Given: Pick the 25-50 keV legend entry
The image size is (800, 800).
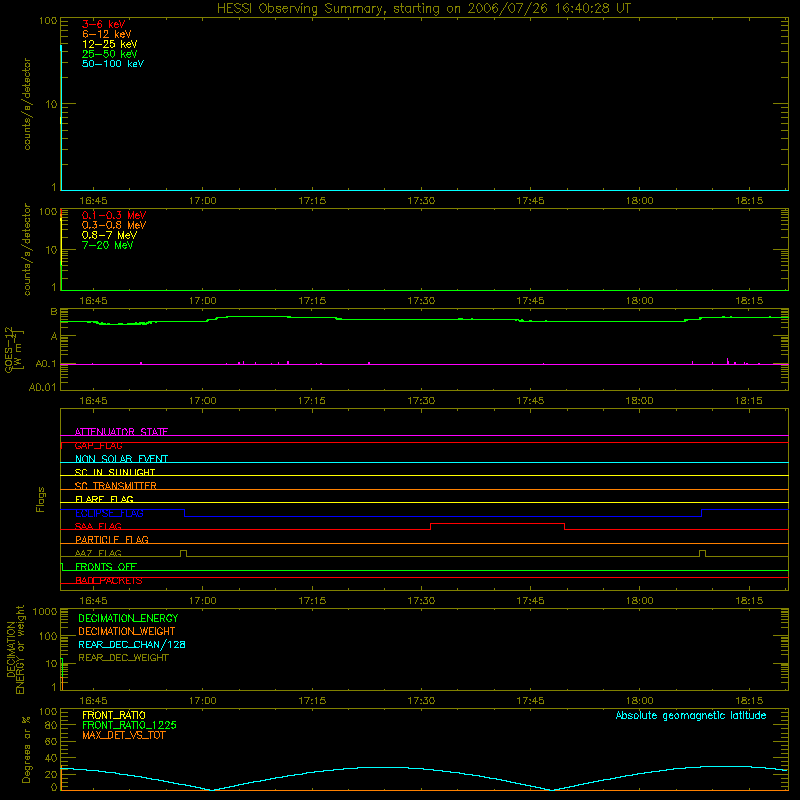Looking at the screenshot, I should coord(109,54).
